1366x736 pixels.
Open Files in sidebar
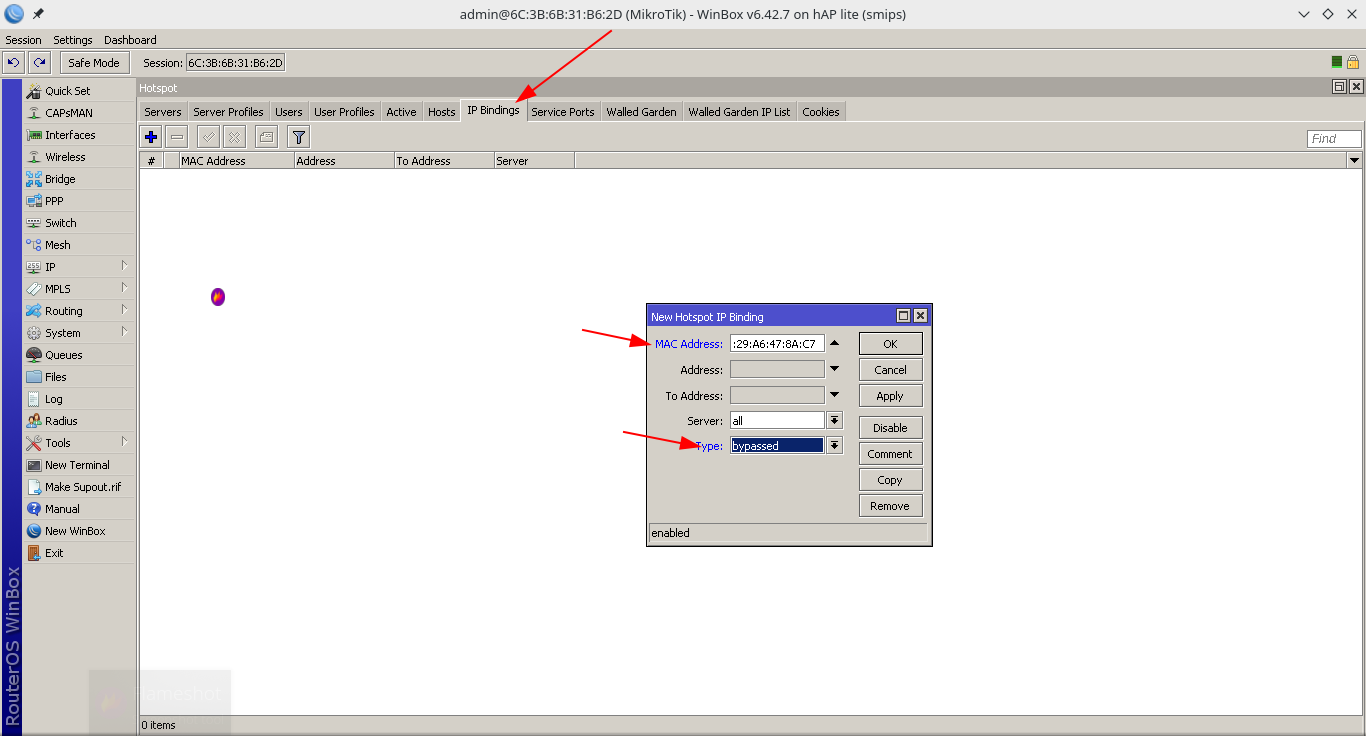(79, 377)
